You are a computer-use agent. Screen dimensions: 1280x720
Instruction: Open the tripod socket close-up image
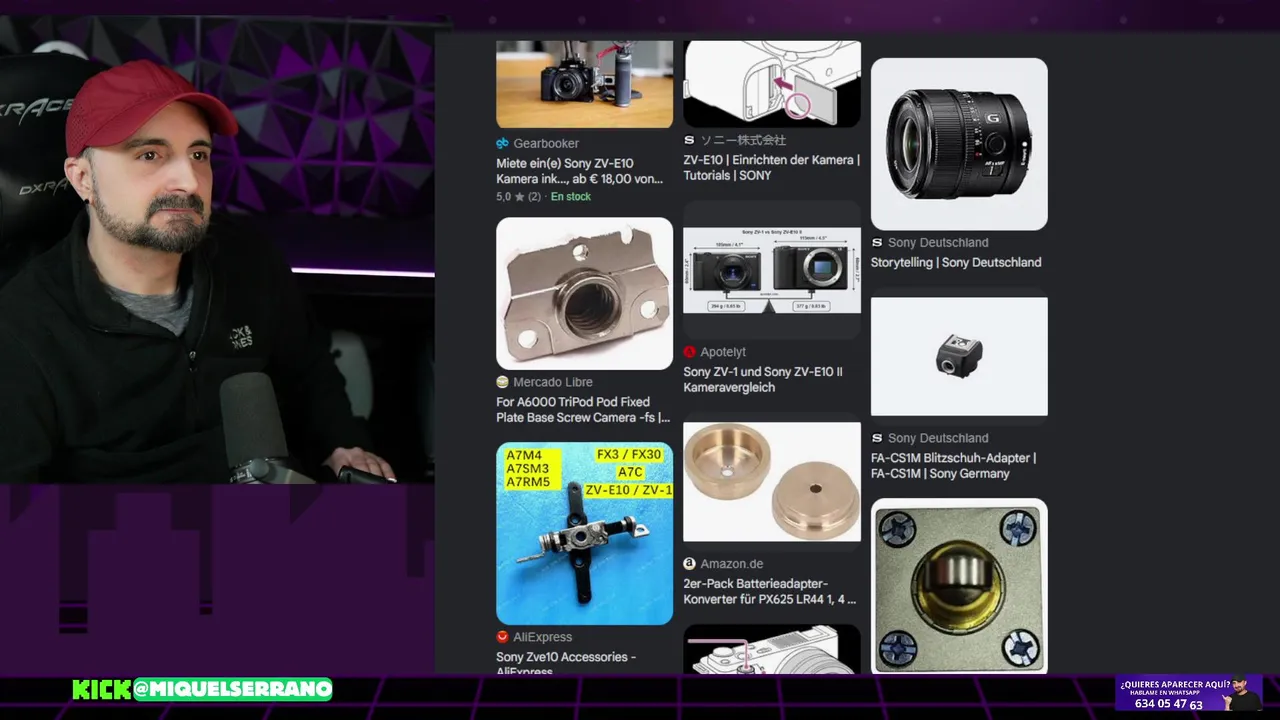(x=959, y=587)
